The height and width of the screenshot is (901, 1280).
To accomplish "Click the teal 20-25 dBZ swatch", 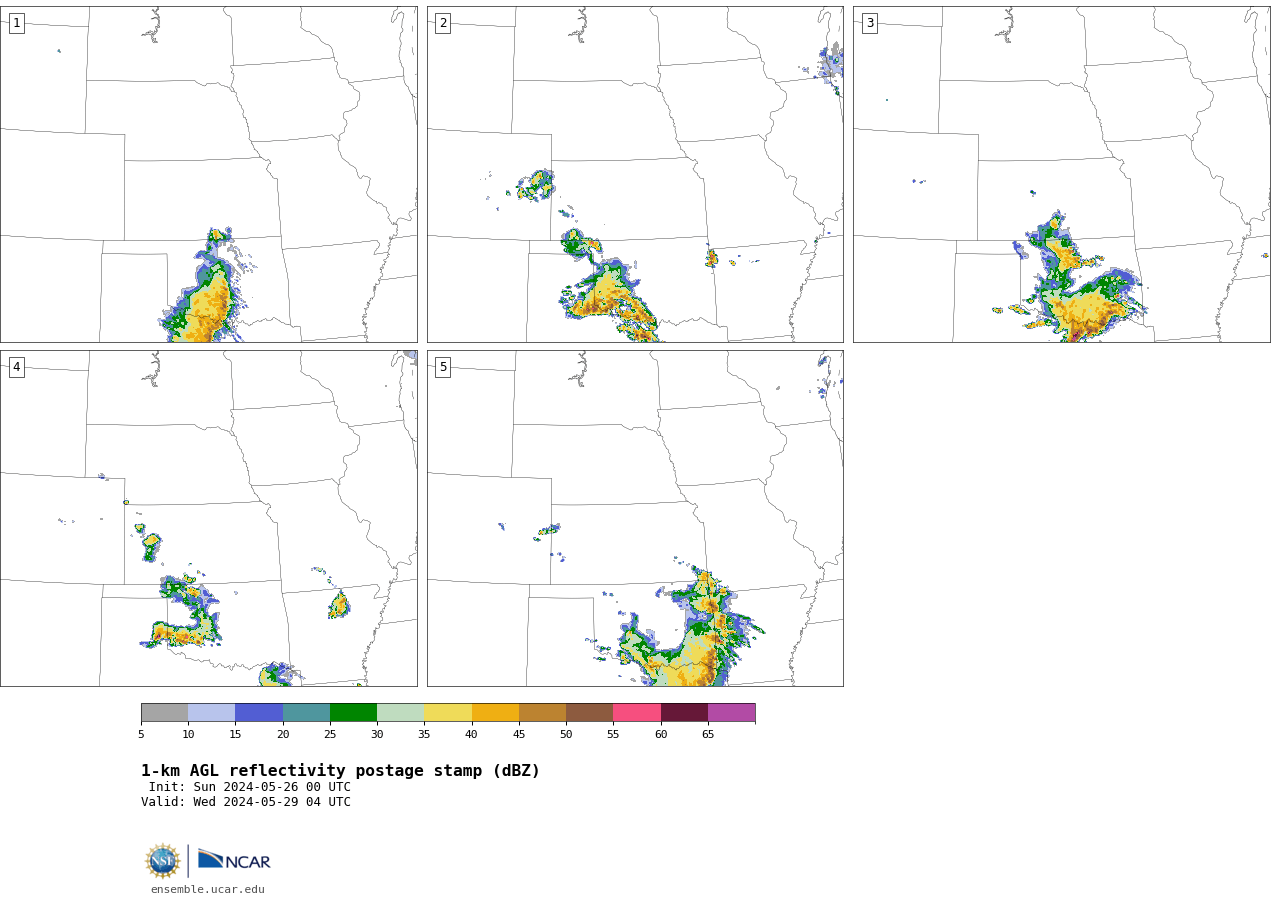I will tap(307, 713).
